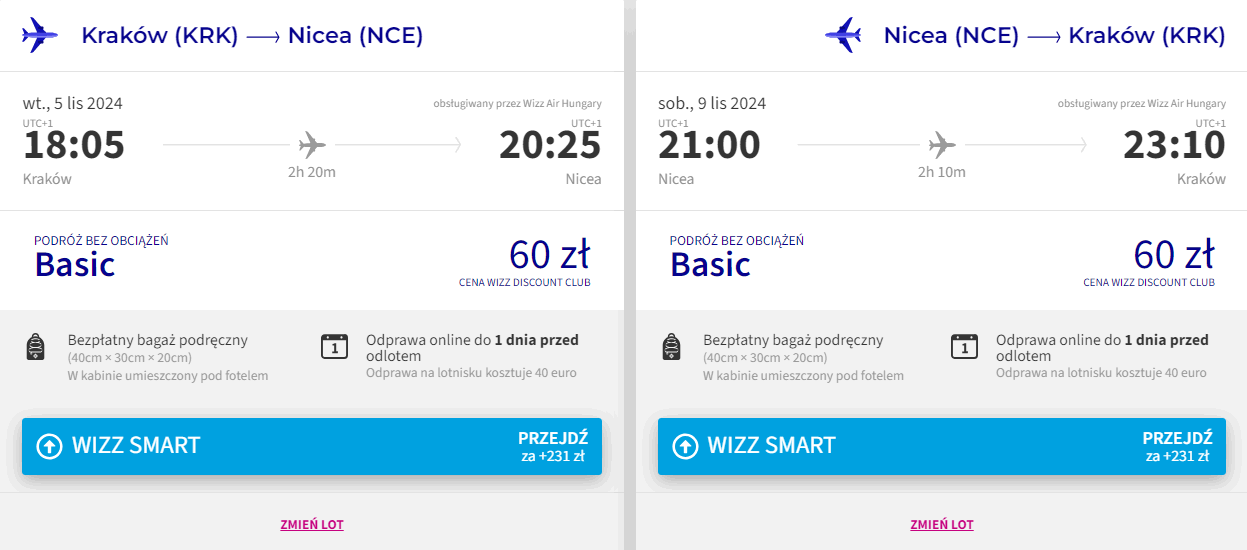1247x550 pixels.
Task: Click calendar check-in icon in the outbound card
Action: pos(334,347)
